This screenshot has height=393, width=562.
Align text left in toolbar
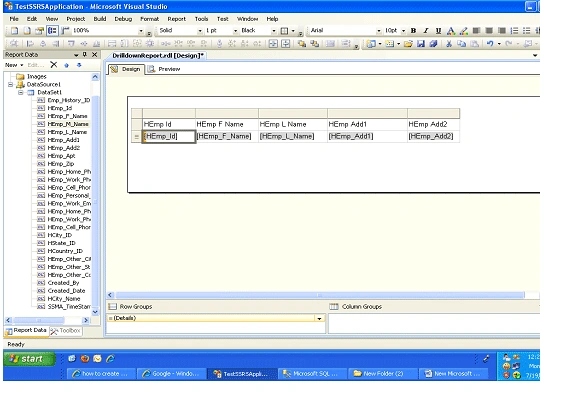[476, 31]
